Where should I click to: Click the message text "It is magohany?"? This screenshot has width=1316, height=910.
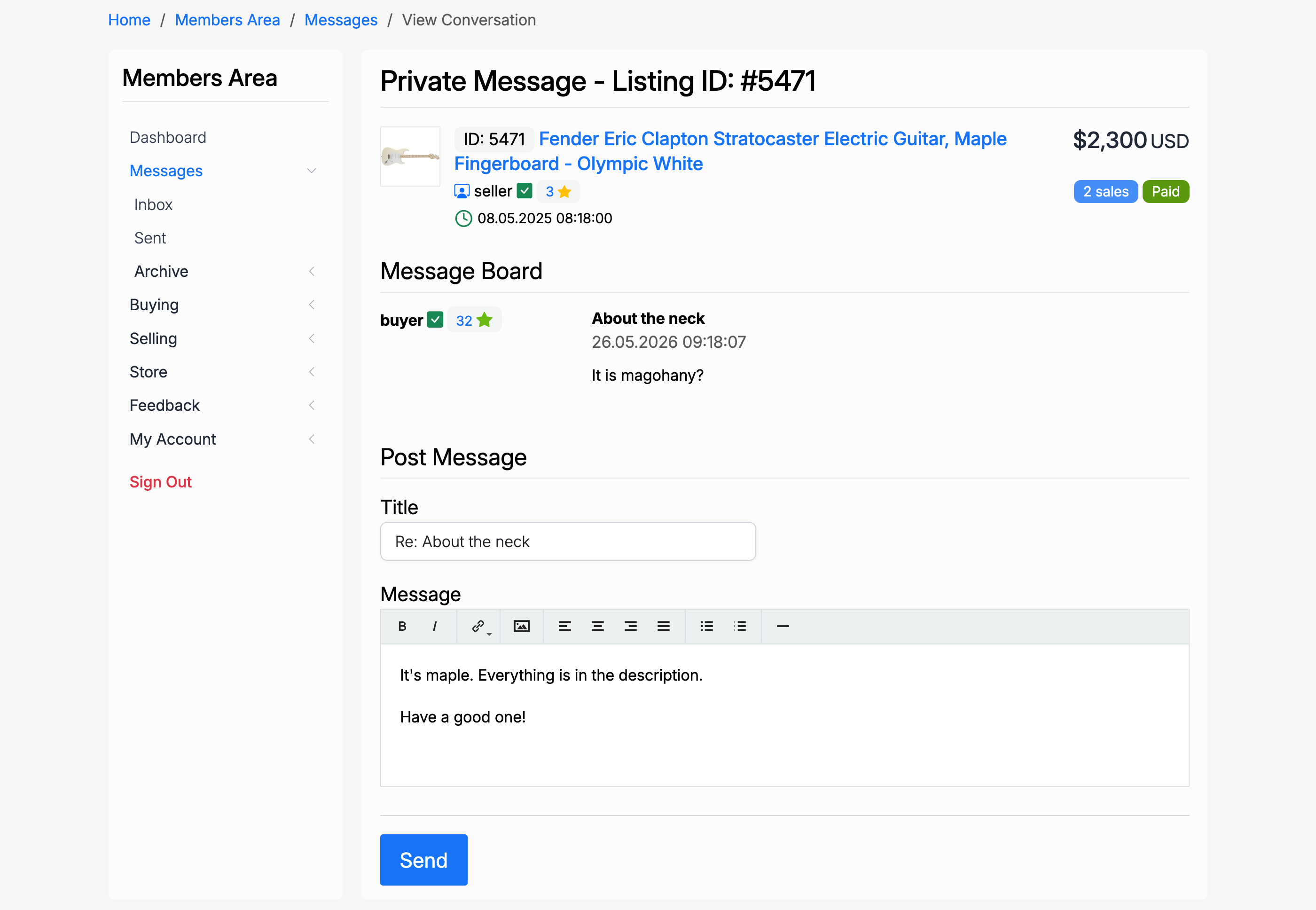647,375
